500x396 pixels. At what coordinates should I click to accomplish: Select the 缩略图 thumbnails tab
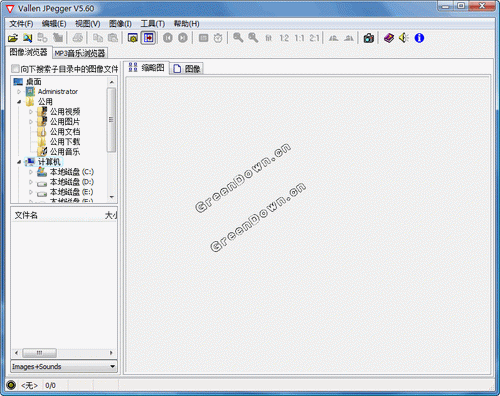click(146, 68)
